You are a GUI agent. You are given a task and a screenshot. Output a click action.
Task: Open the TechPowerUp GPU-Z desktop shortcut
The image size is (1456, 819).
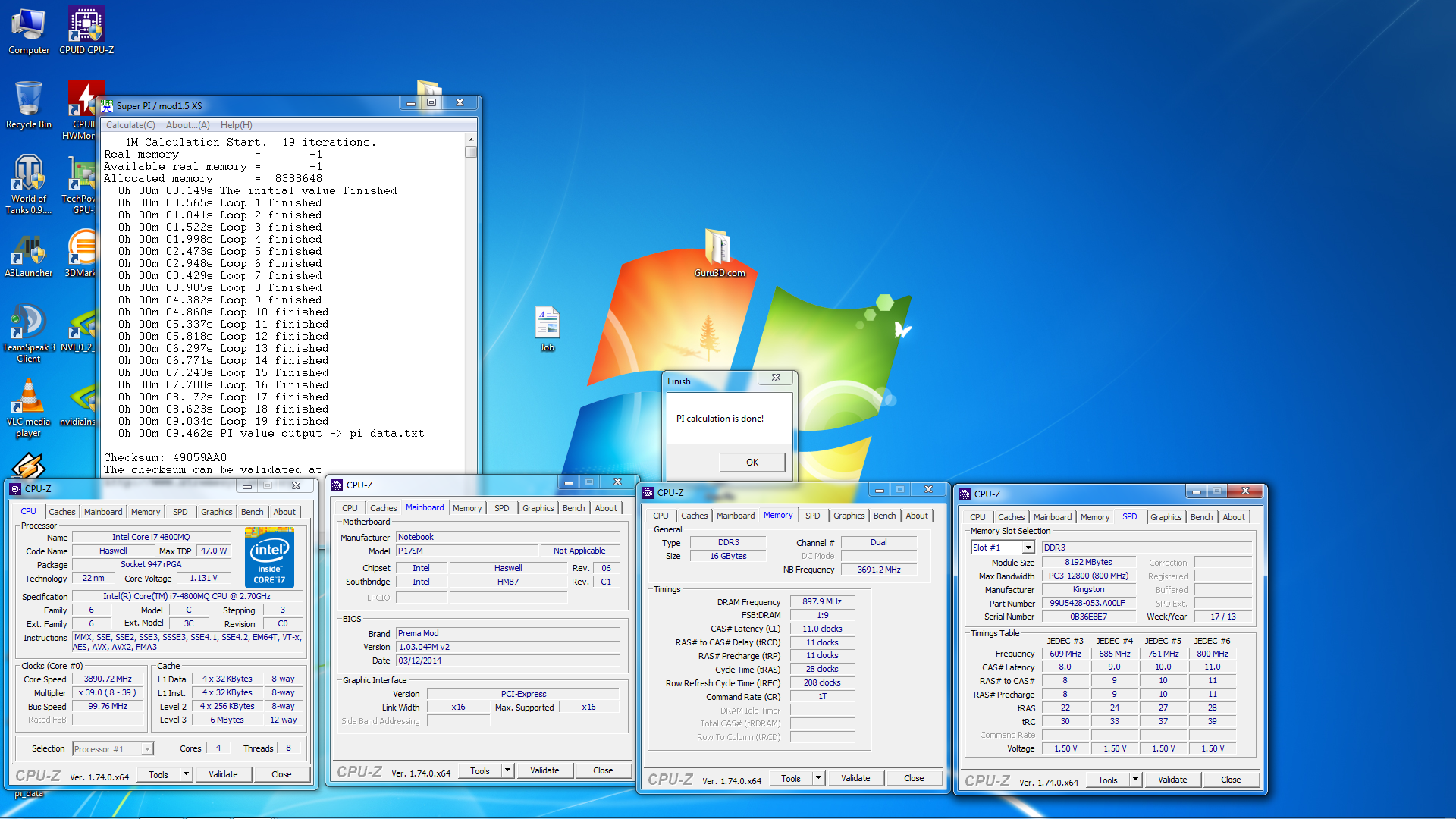[80, 184]
